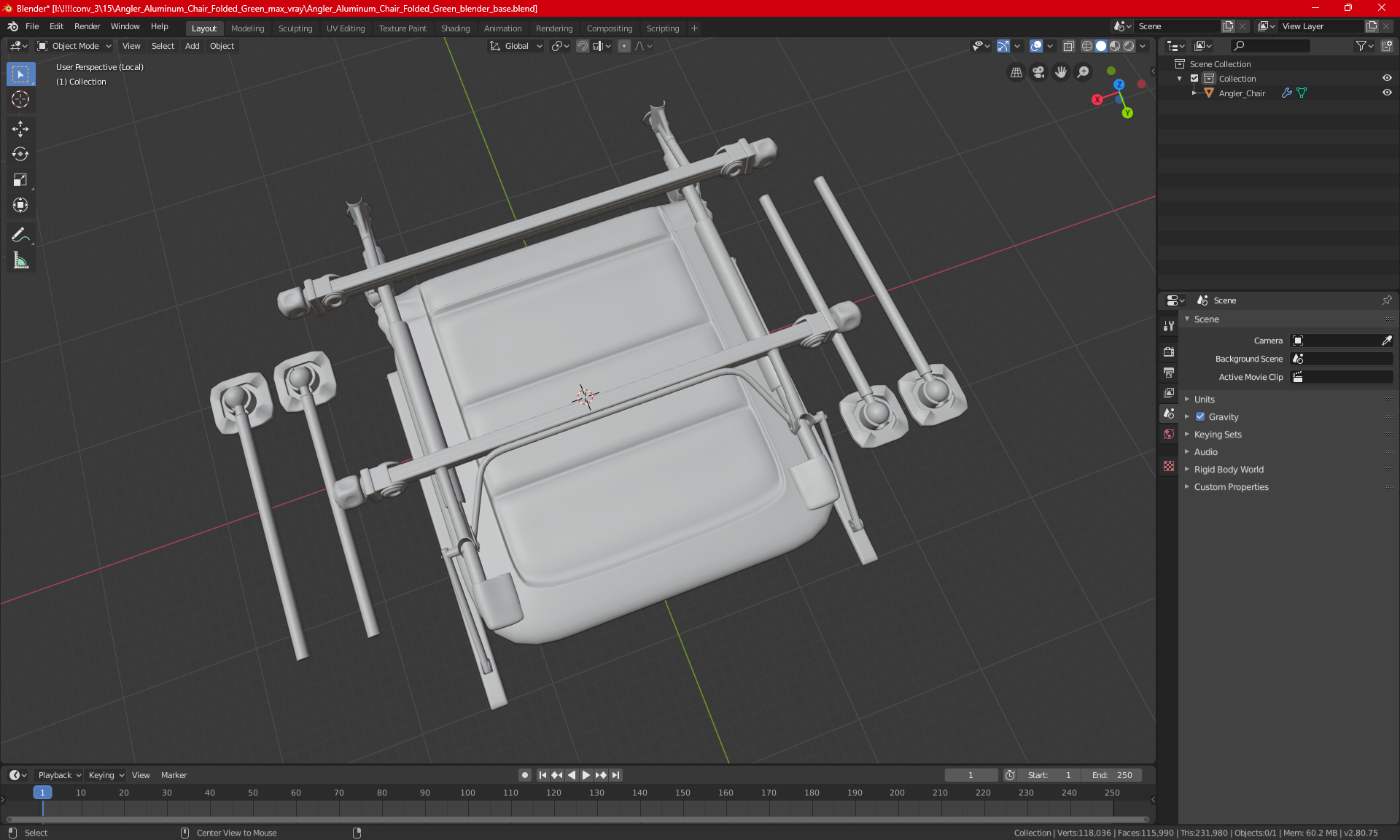1400x840 pixels.
Task: Click the current frame number field
Action: coord(971,775)
